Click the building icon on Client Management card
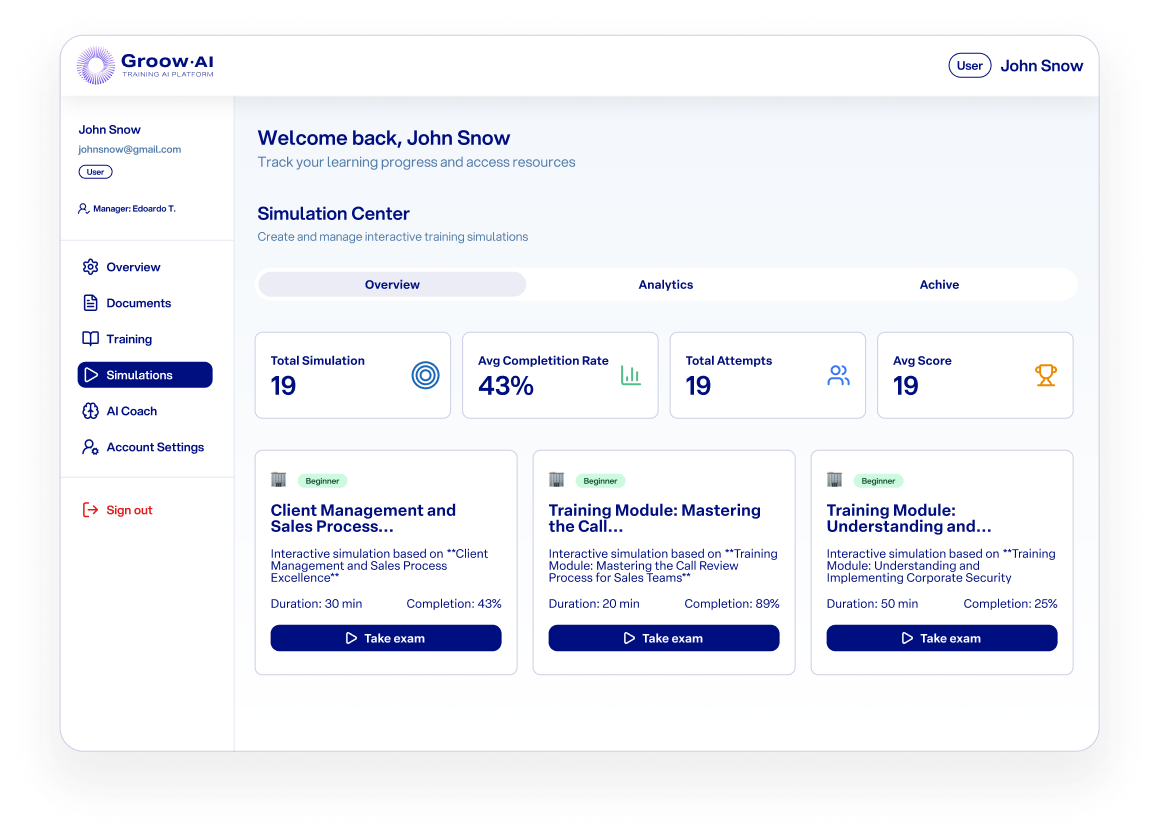The width and height of the screenshot is (1160, 837). [x=279, y=480]
